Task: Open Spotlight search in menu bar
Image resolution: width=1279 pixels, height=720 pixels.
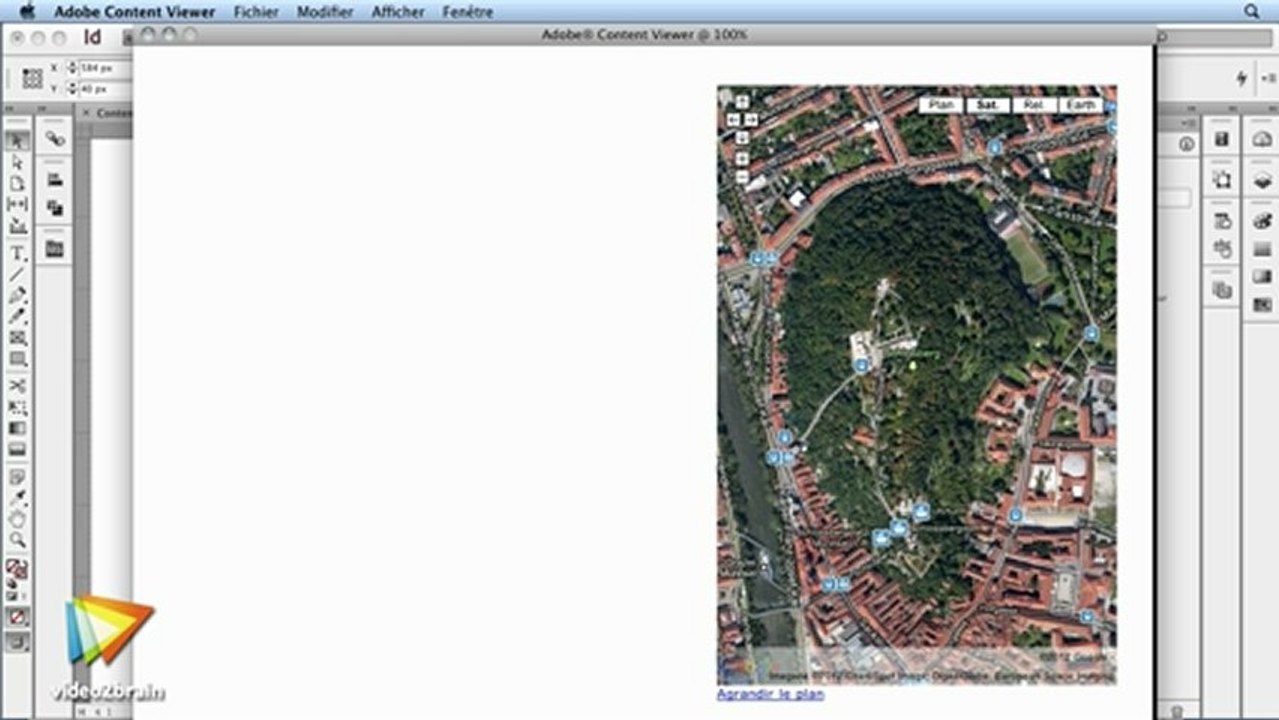Action: pos(1252,12)
